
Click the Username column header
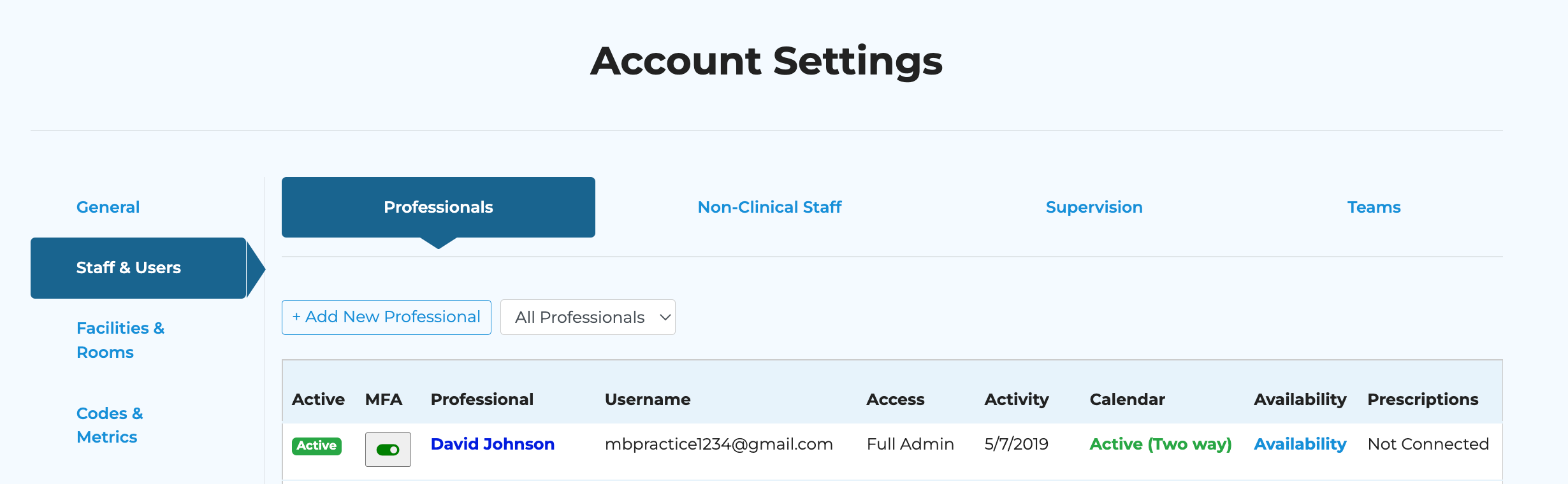[x=647, y=399]
